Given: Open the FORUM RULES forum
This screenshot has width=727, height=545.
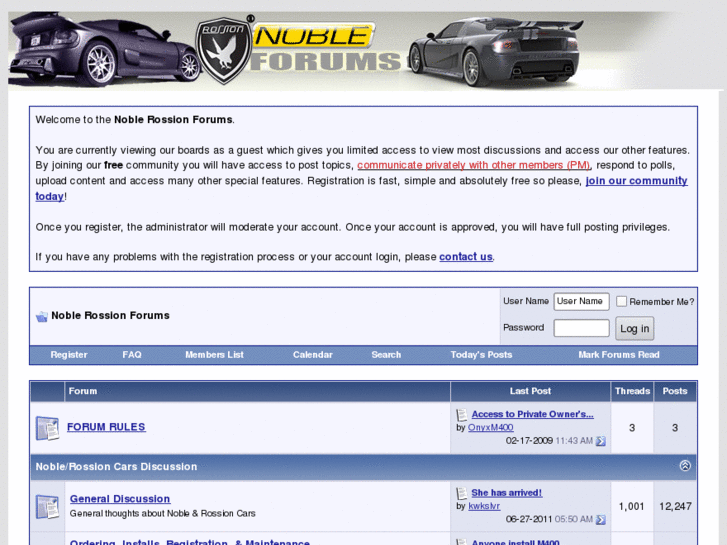Looking at the screenshot, I should [106, 427].
